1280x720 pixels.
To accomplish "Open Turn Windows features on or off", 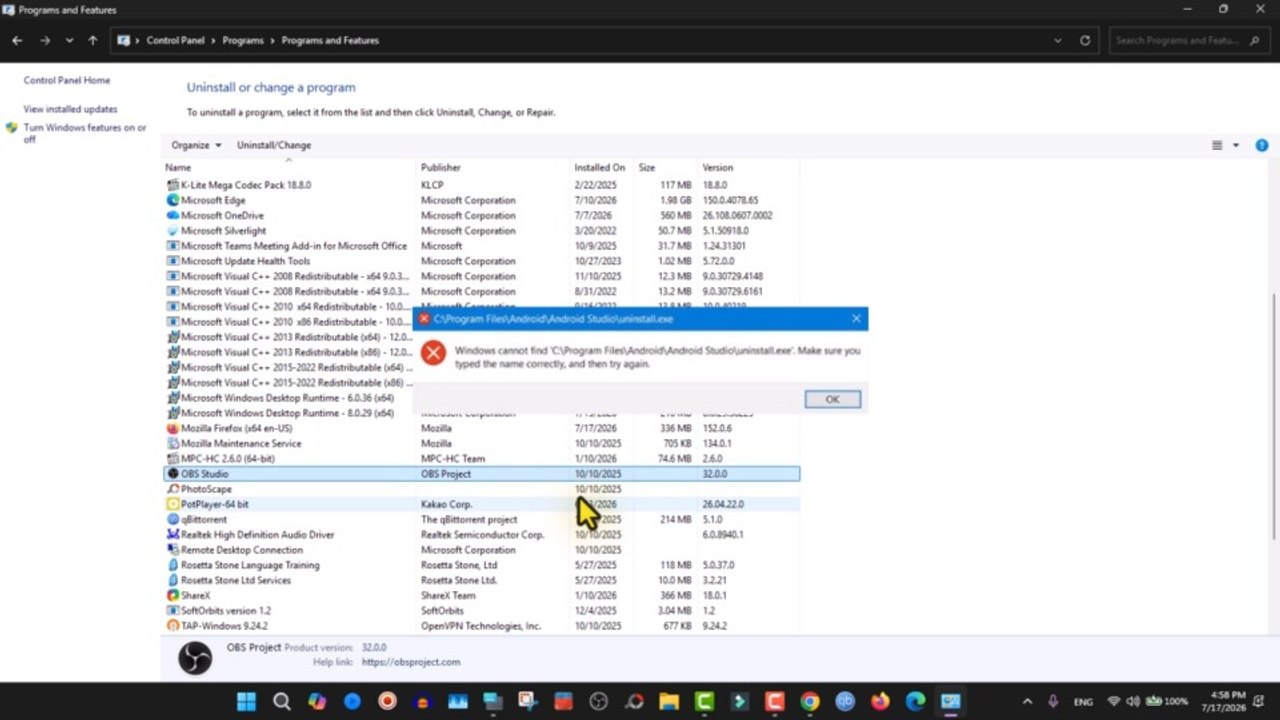I will [85, 133].
